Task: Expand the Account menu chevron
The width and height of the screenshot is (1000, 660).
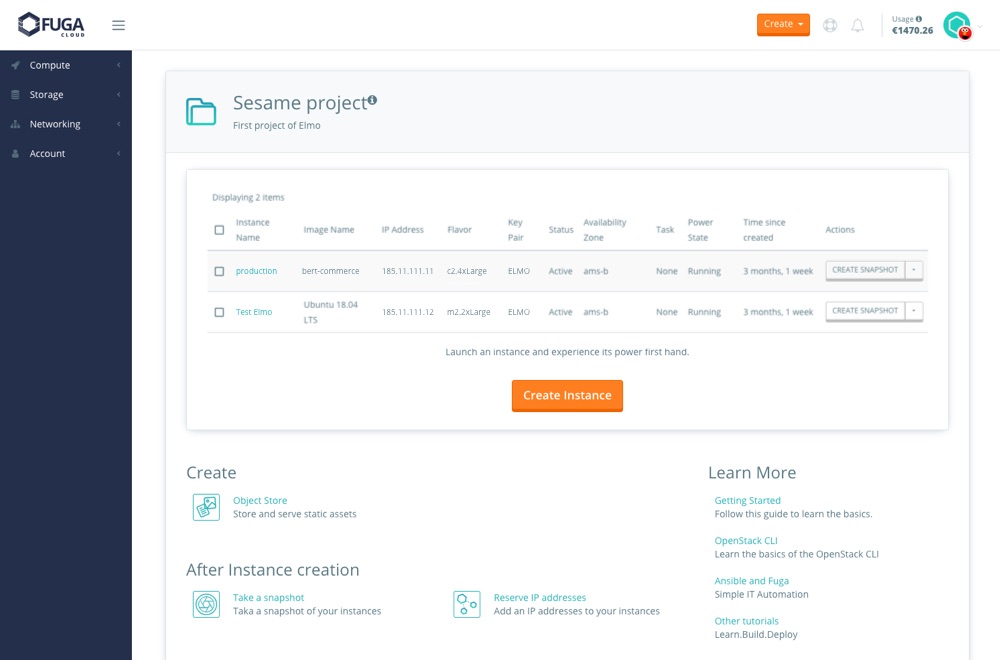Action: pos(119,154)
